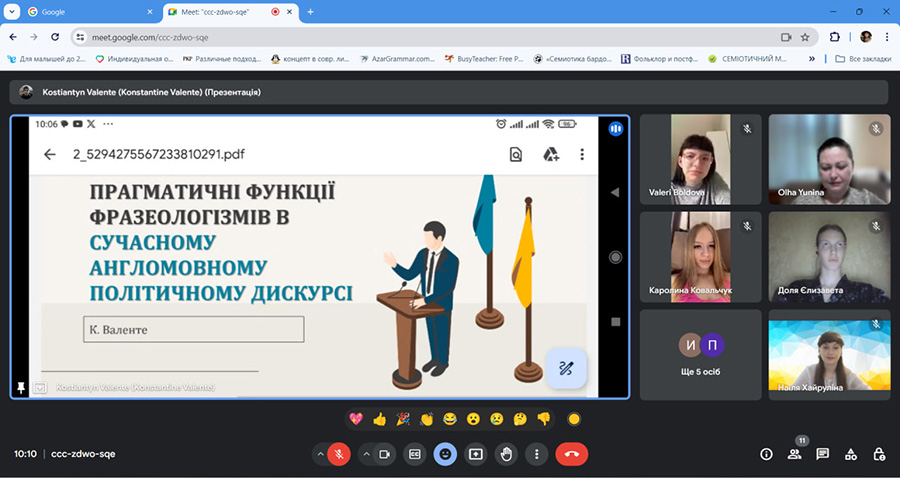Image resolution: width=900 pixels, height=478 pixels.
Task: Select Каролина Ковальчук video tile
Action: [x=700, y=257]
